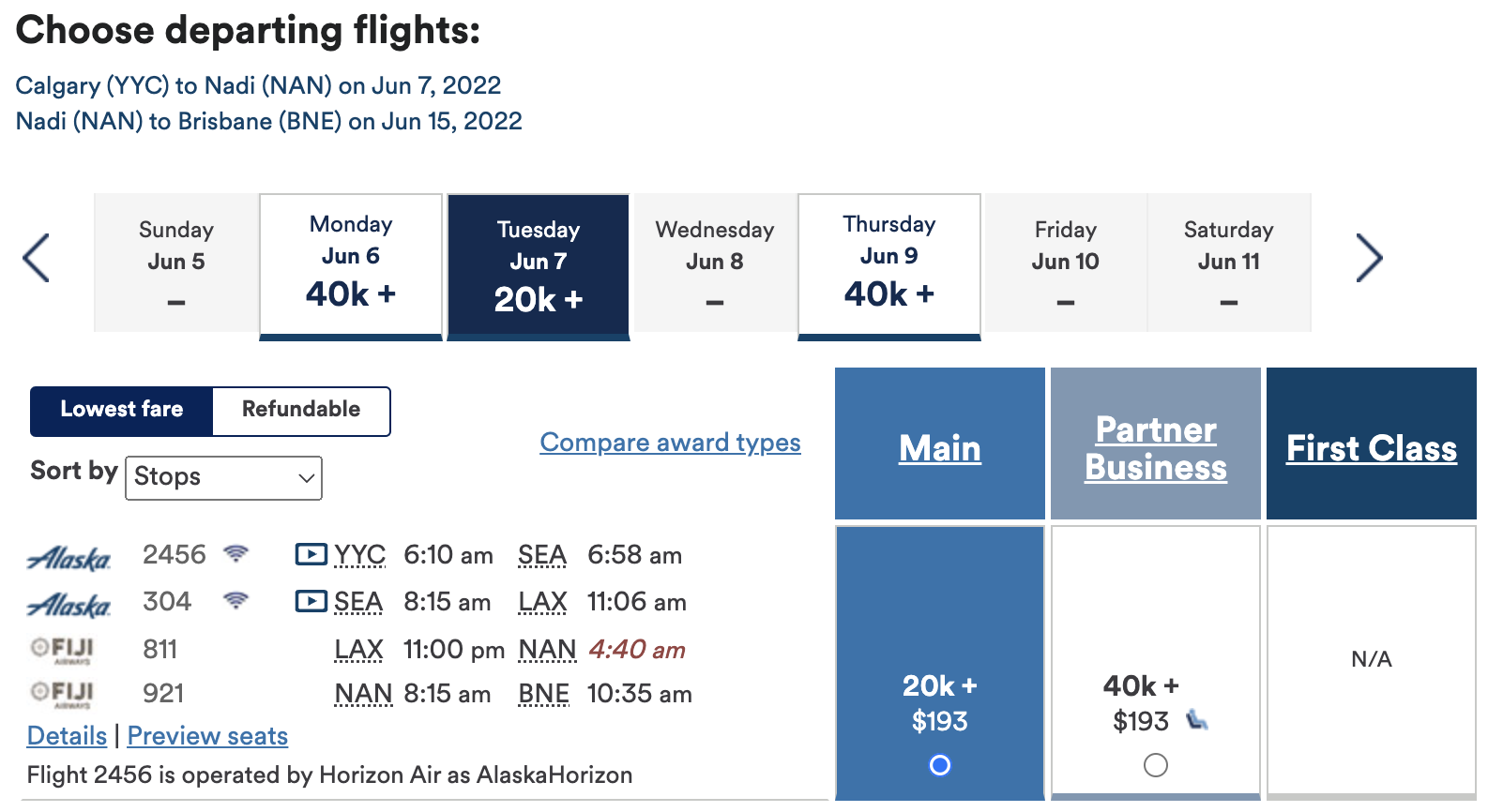The height and width of the screenshot is (812, 1488).
Task: Select Tuesday Jun 7 date tab
Action: click(539, 265)
